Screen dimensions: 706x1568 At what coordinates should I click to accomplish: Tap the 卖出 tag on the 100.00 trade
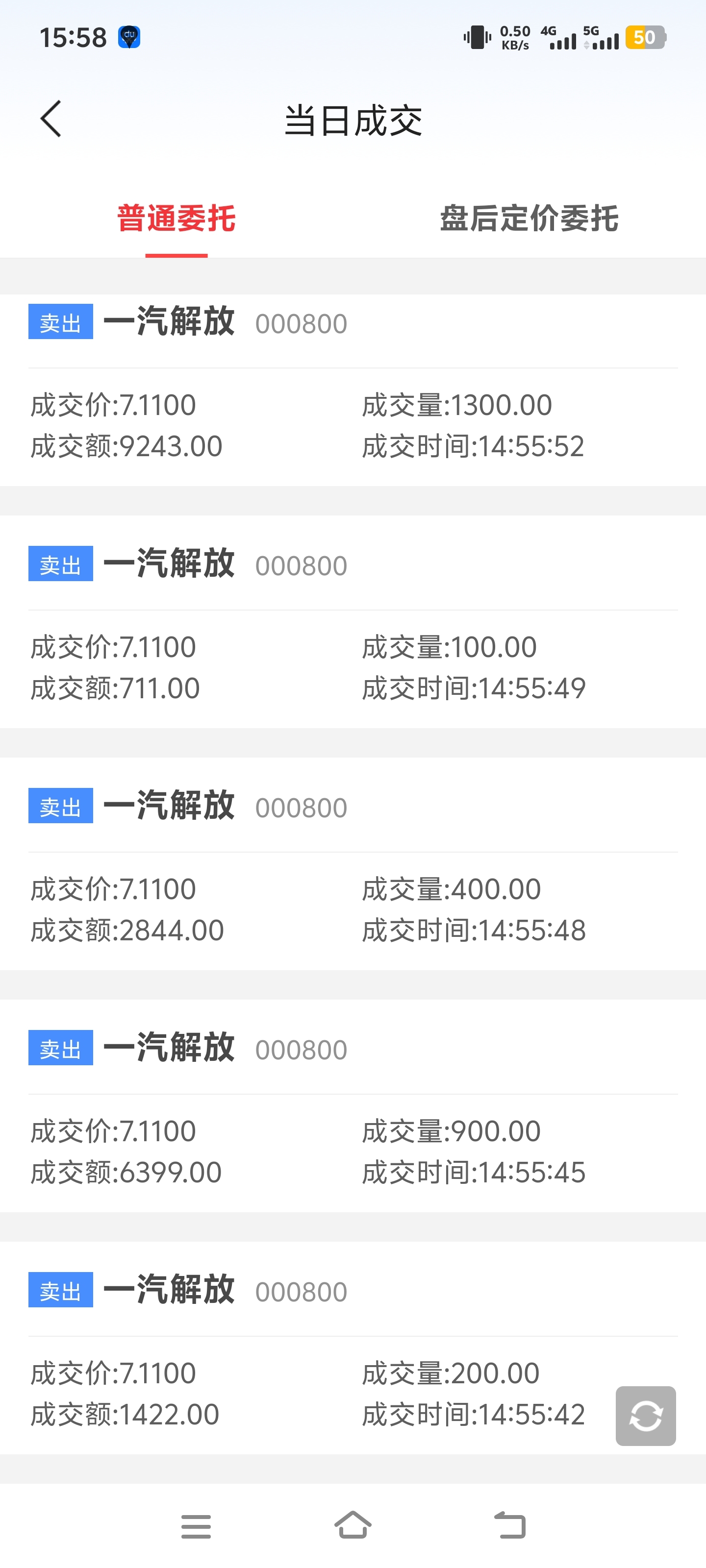coord(60,563)
